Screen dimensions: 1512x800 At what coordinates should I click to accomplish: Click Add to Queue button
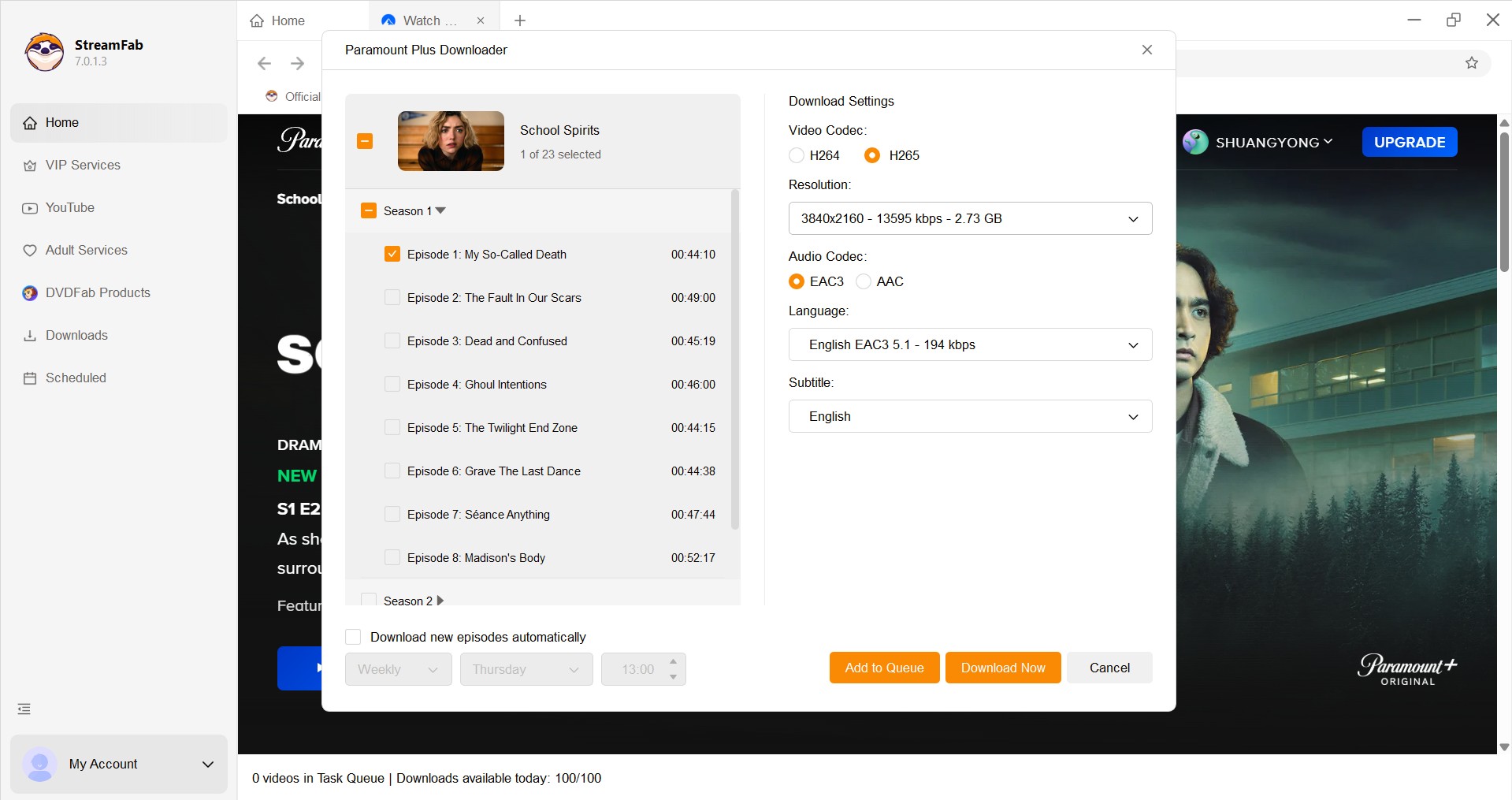[x=884, y=668]
